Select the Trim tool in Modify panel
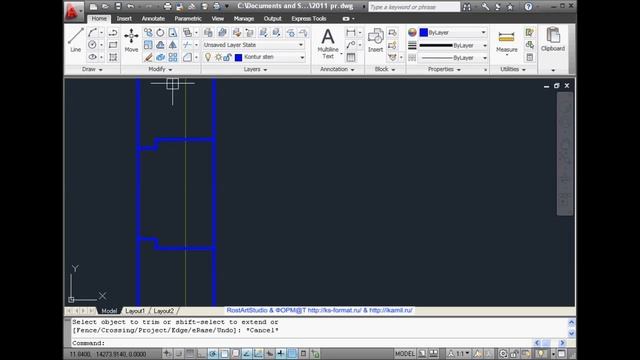640x360 pixels. 187,44
